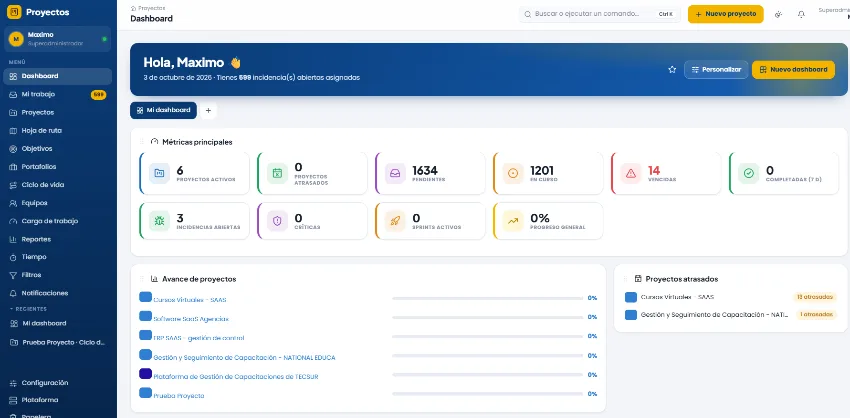Screen dimensions: 850x418
Task: Click the theme toggle icon in header
Action: [x=778, y=15]
